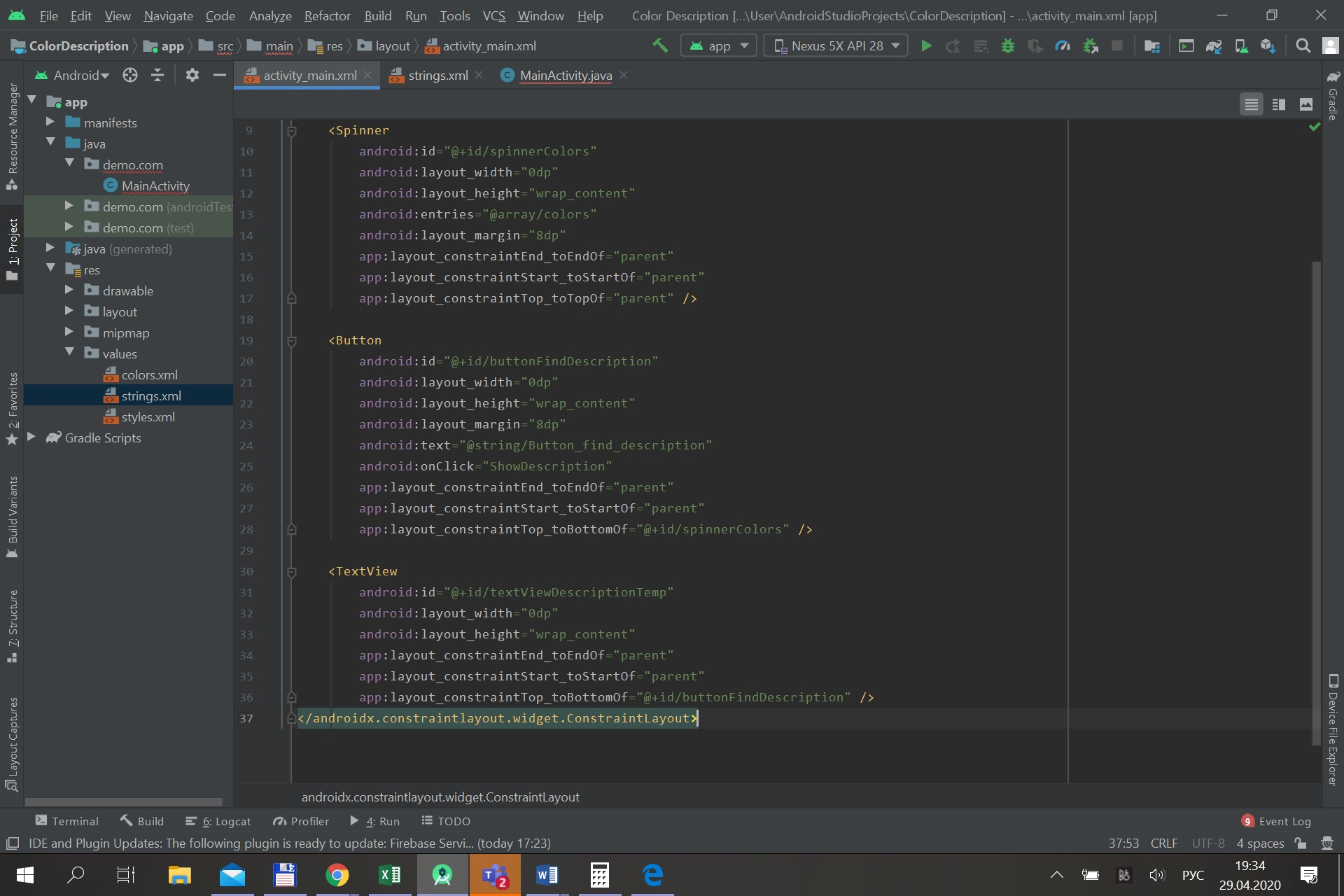Open the Terminal tool window
The image size is (1344, 896).
(67, 821)
